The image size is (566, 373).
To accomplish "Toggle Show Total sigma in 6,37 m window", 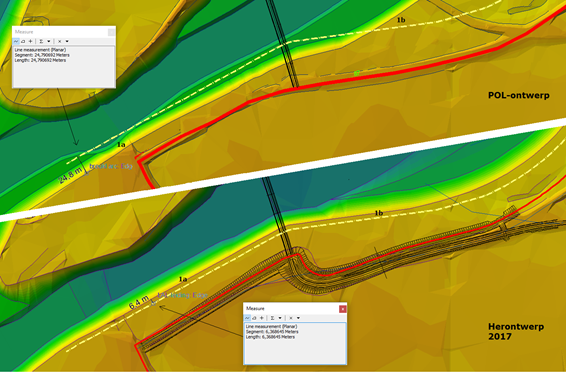I will click(x=273, y=318).
